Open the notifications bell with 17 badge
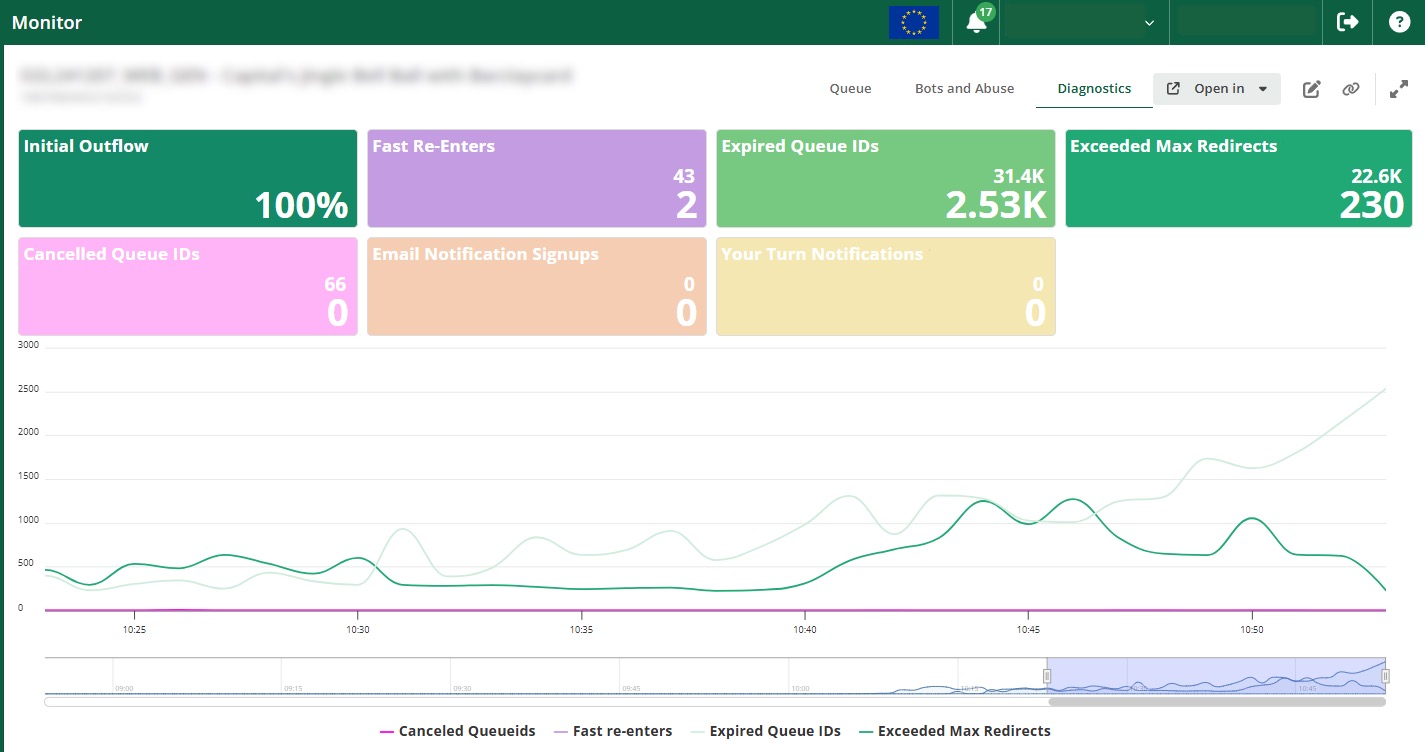The width and height of the screenshot is (1425, 752). (x=977, y=22)
